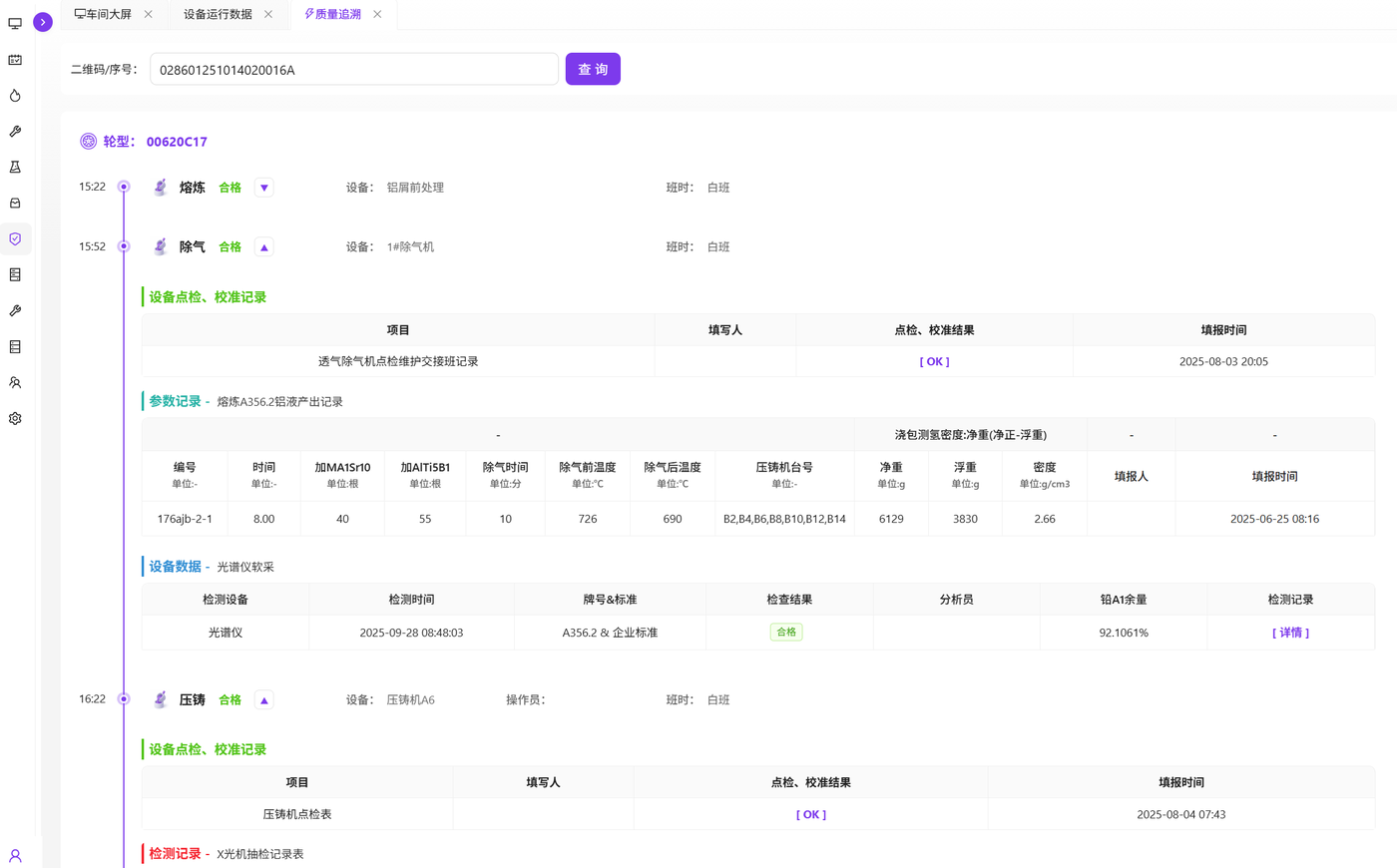Collapse the 压铸 stage details
This screenshot has width=1397, height=868.
pos(264,700)
